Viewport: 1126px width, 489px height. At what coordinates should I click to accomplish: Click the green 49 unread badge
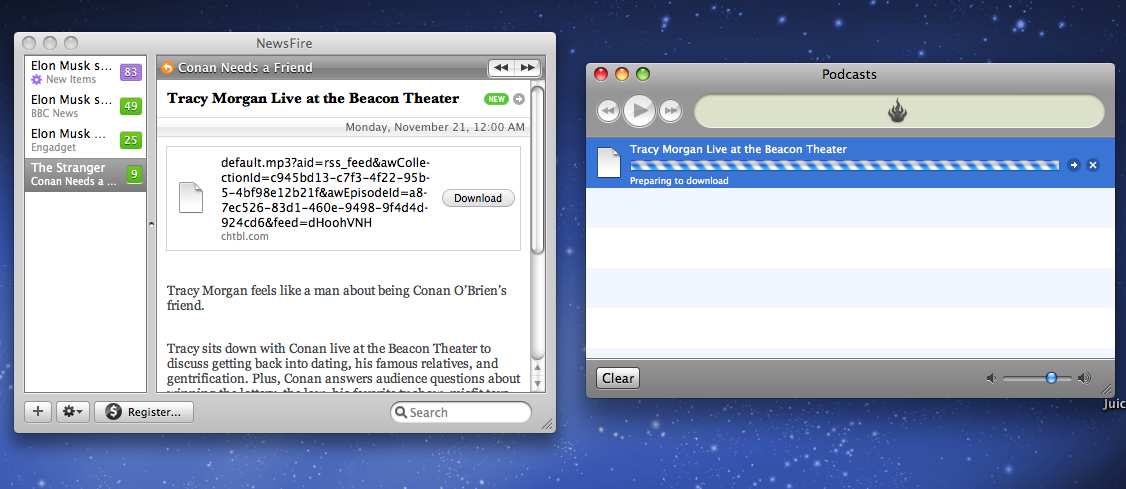131,106
